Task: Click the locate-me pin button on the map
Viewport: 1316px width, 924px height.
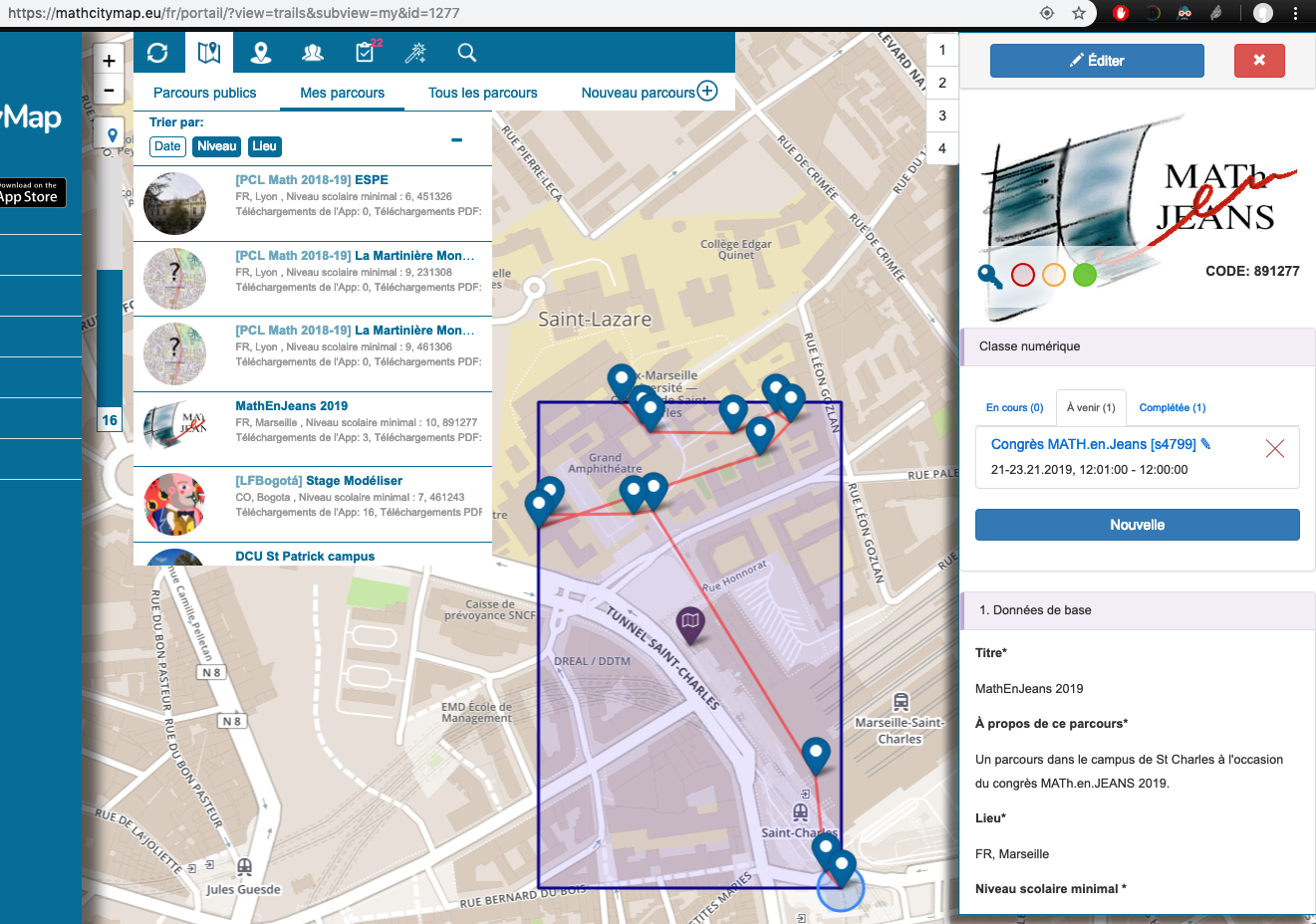Action: 112,135
